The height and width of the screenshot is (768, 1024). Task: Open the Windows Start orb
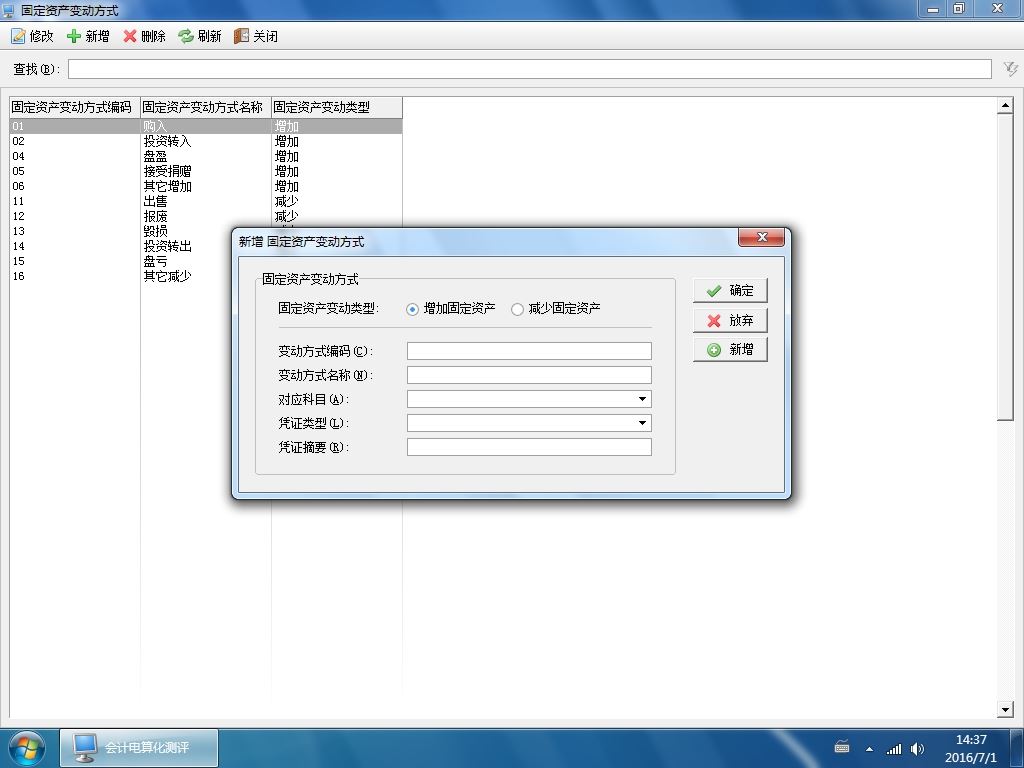coord(27,748)
